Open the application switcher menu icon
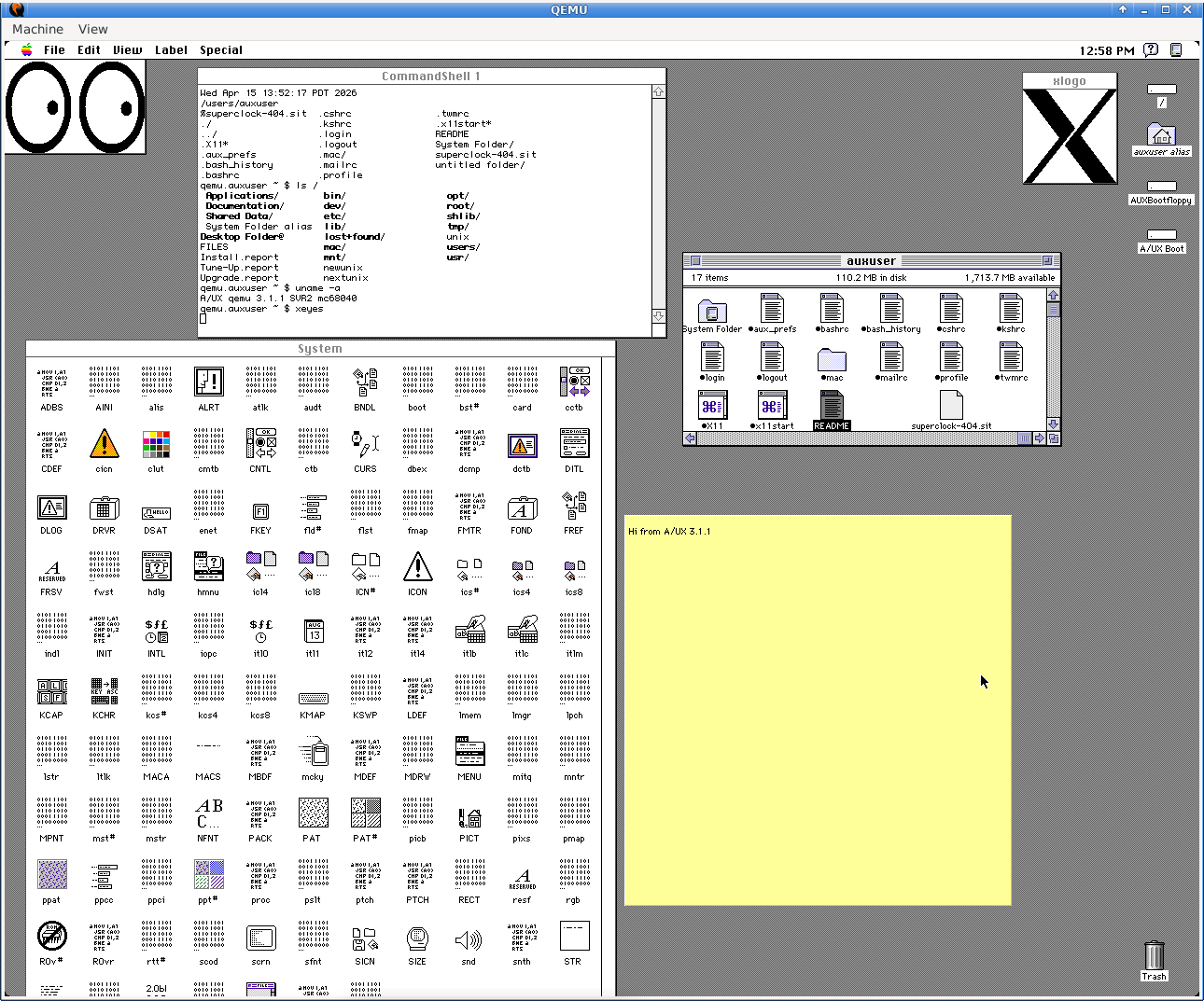 pos(1176,50)
